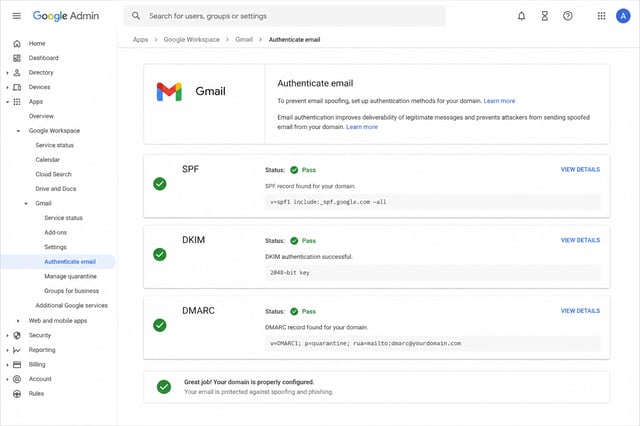640x426 pixels.
Task: Open the tasks hourglass icon
Action: click(x=544, y=16)
